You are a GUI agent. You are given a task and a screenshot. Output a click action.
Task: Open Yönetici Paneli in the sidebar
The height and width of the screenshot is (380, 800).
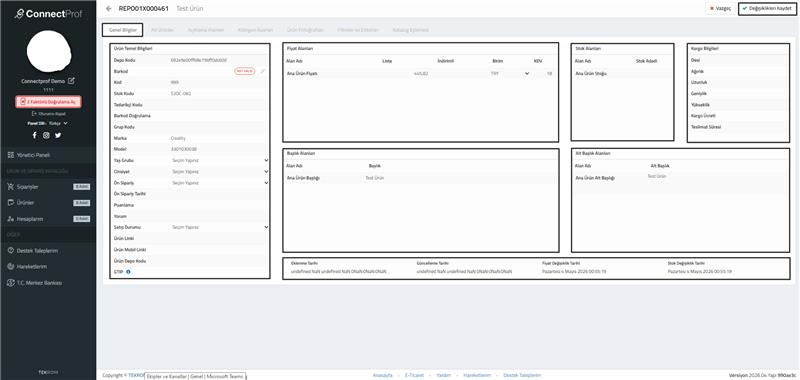click(x=48, y=155)
